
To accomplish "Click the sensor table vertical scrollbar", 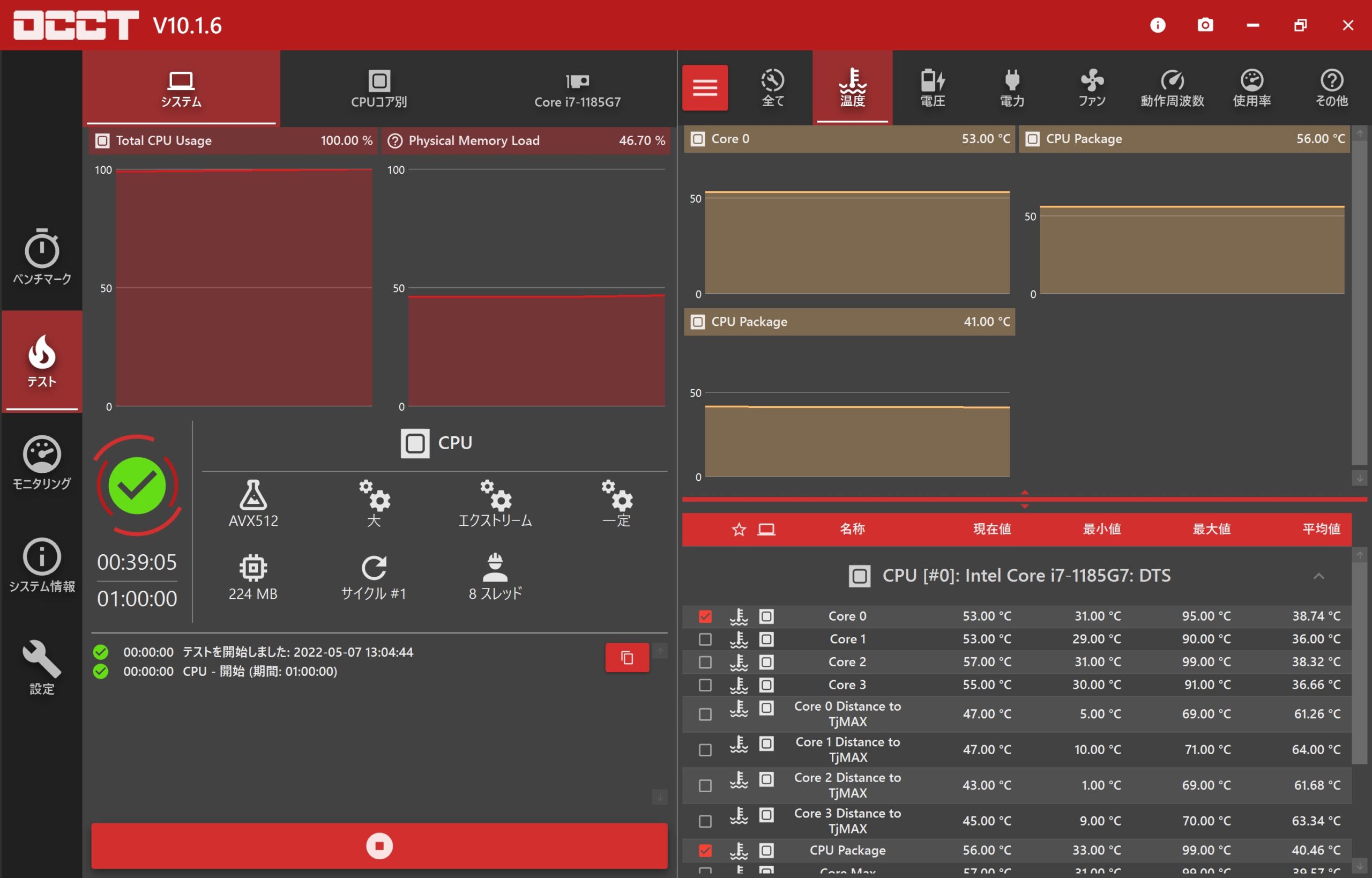I will [x=1360, y=663].
